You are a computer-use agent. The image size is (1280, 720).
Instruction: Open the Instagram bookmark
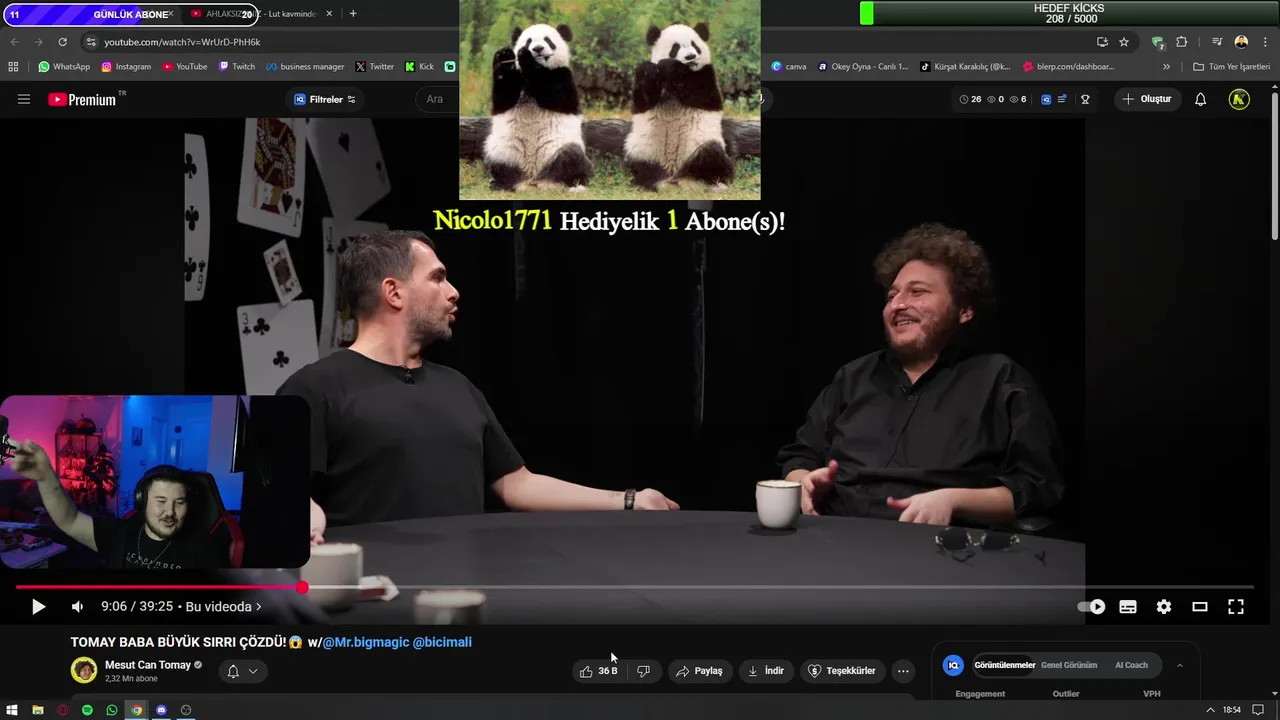pos(126,67)
